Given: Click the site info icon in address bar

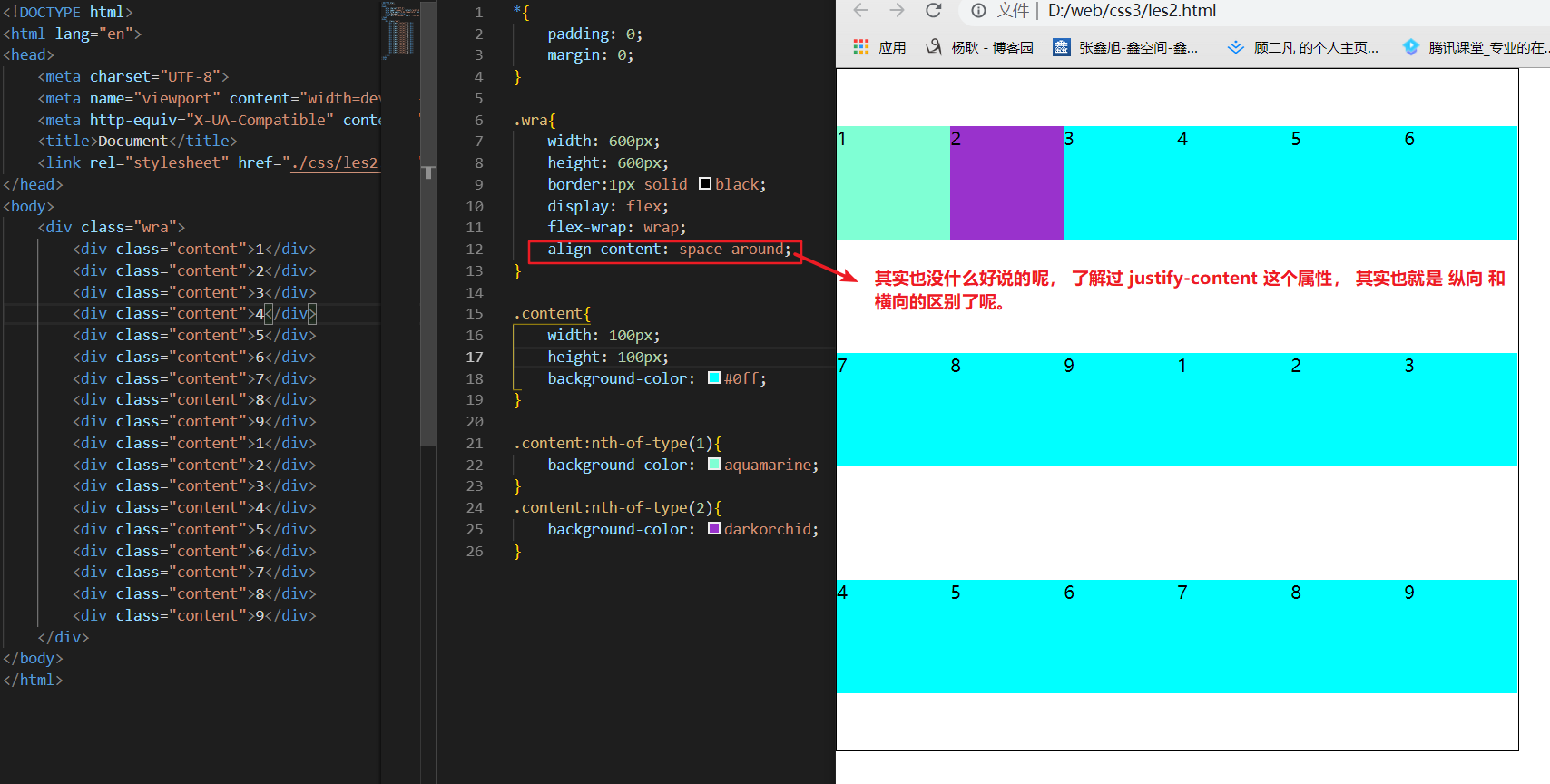Looking at the screenshot, I should 978,11.
